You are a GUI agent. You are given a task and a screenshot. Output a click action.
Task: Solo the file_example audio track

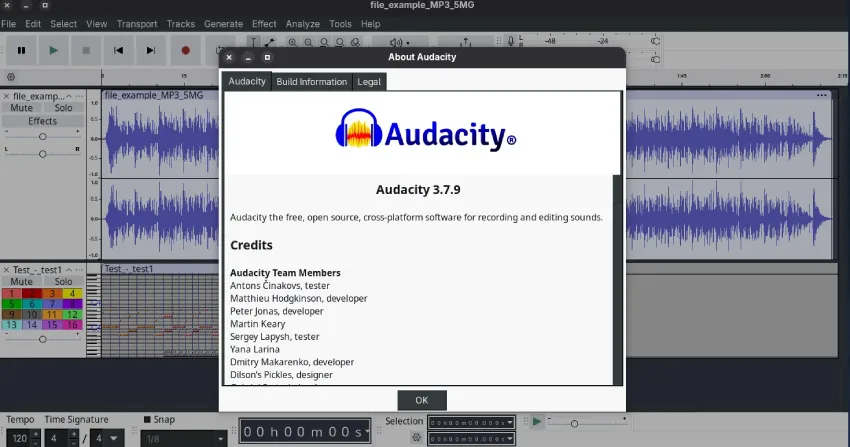63,108
